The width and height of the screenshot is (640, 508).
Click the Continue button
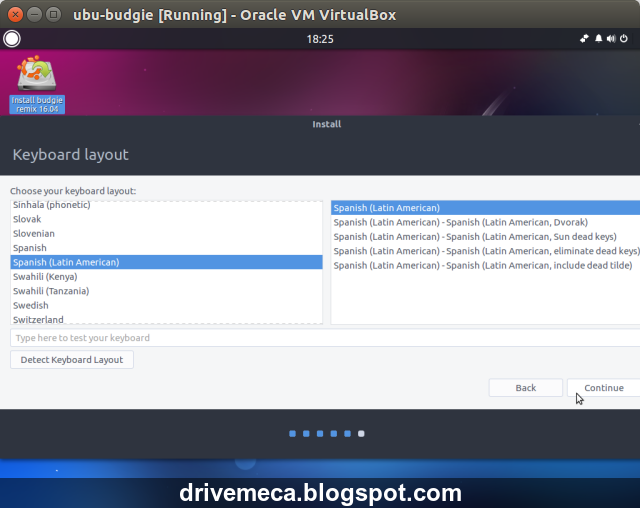(x=604, y=388)
